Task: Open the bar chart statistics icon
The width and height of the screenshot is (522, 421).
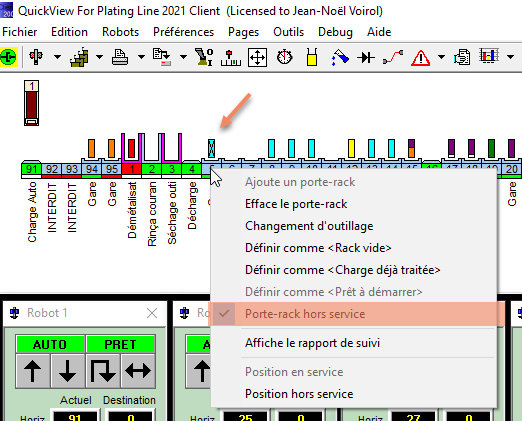Action: click(x=489, y=56)
